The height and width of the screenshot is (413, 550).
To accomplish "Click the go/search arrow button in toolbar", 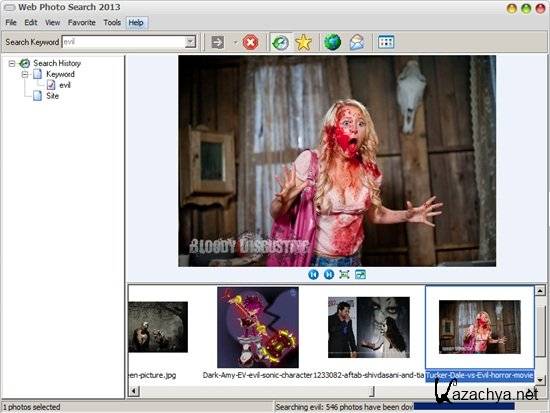I will pos(217,42).
